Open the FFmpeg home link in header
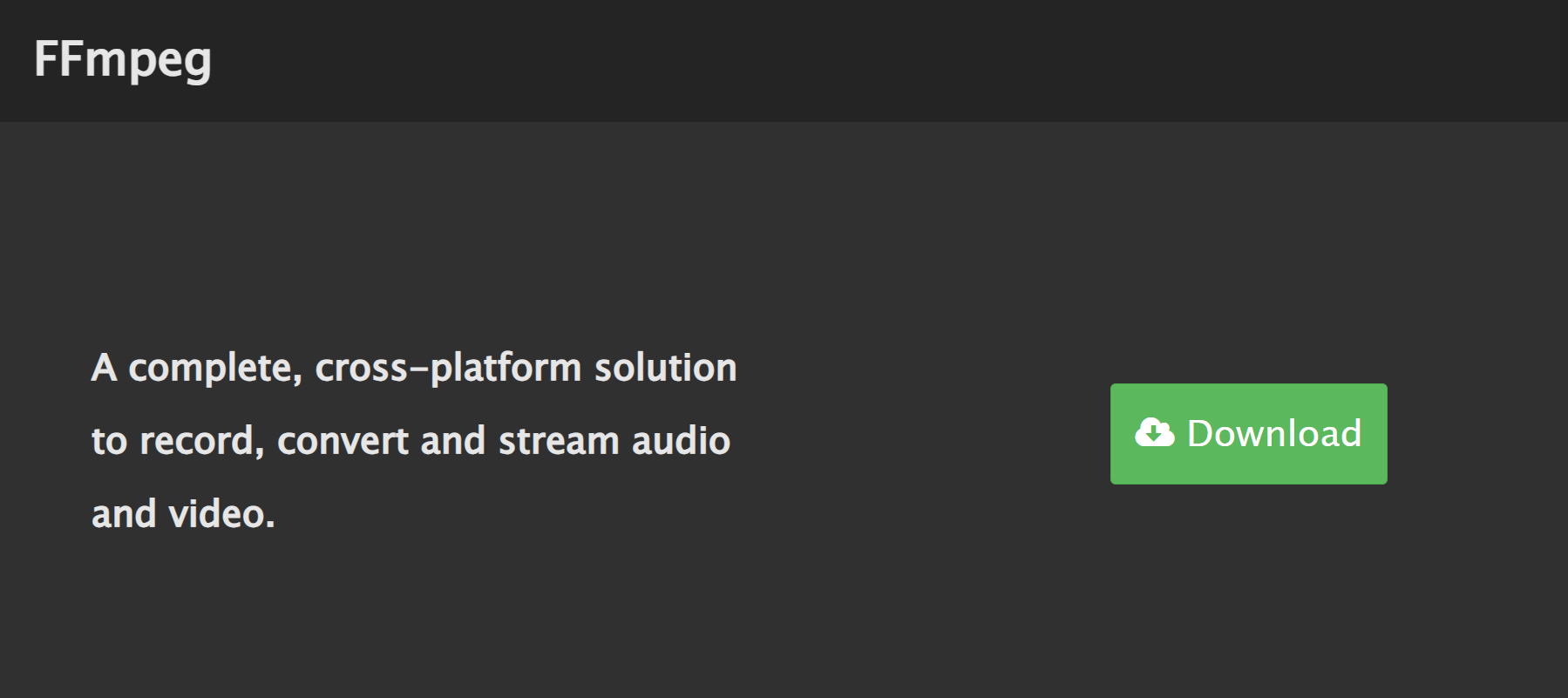The image size is (1568, 698). (x=123, y=59)
